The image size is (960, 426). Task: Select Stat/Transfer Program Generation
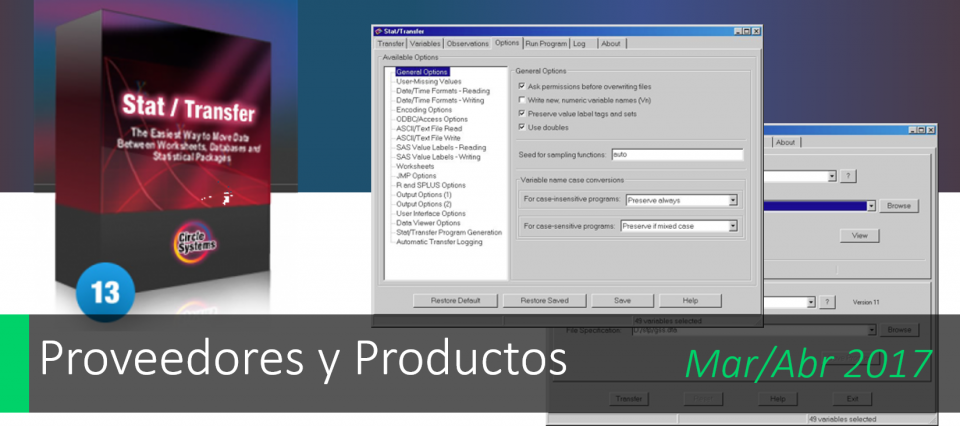pyautogui.click(x=449, y=233)
